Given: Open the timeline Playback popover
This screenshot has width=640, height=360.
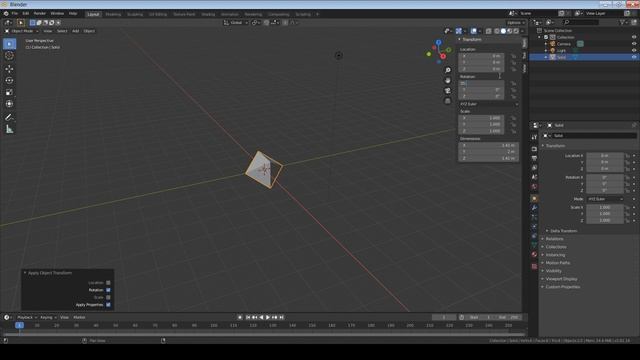Looking at the screenshot, I should point(27,317).
